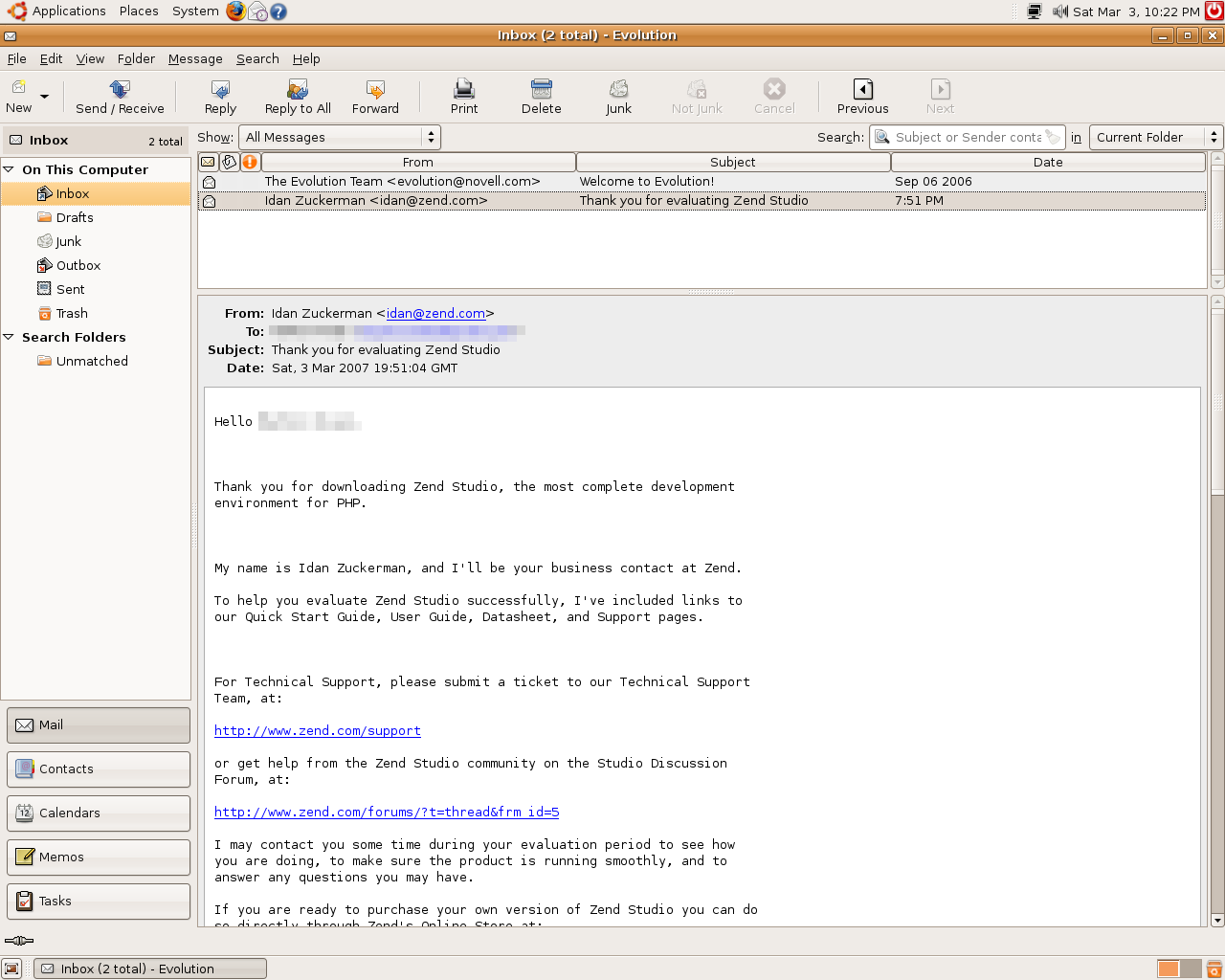Click the search magnifier icon
The width and height of the screenshot is (1225, 980).
click(x=882, y=137)
